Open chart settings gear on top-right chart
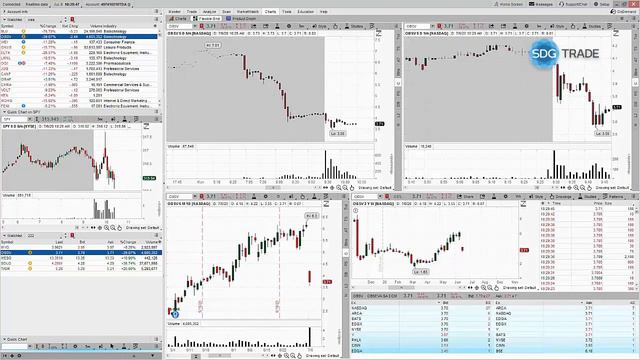 click(527, 26)
